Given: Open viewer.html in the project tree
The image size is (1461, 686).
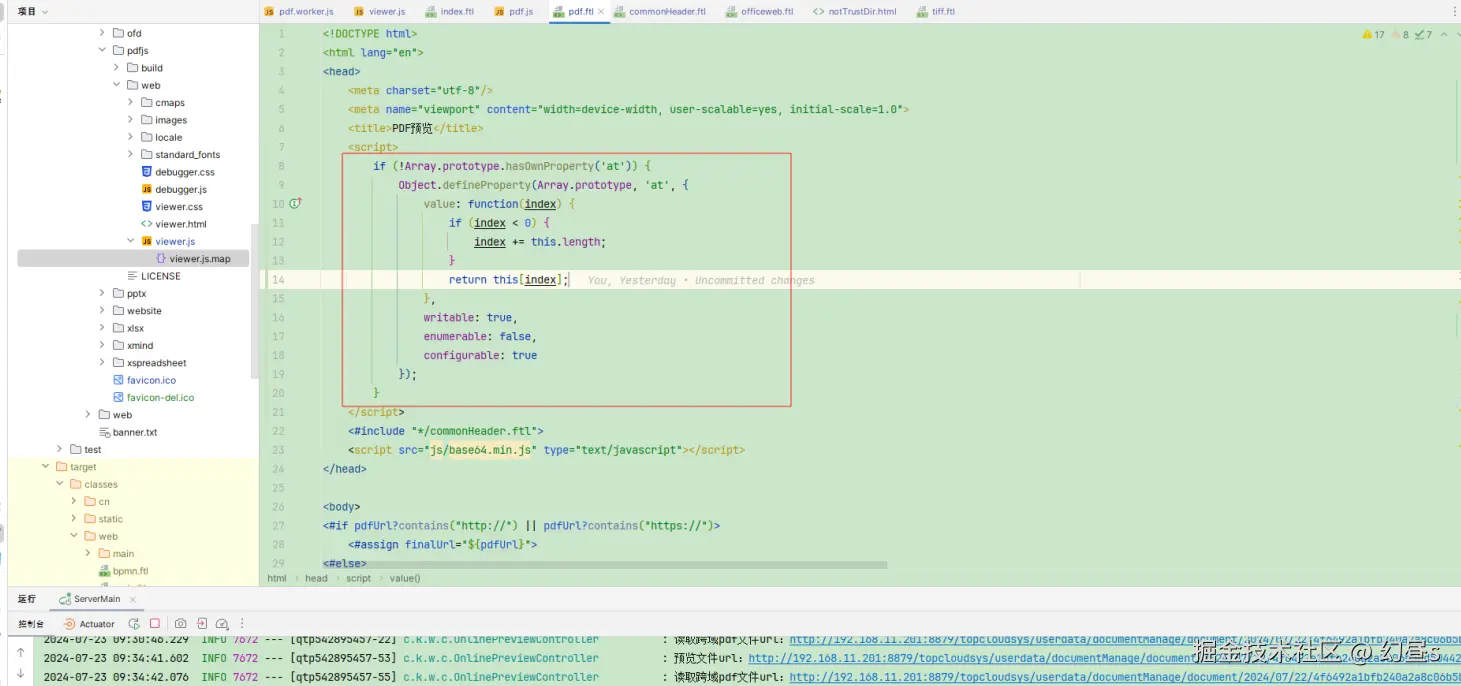Looking at the screenshot, I should pyautogui.click(x=180, y=224).
